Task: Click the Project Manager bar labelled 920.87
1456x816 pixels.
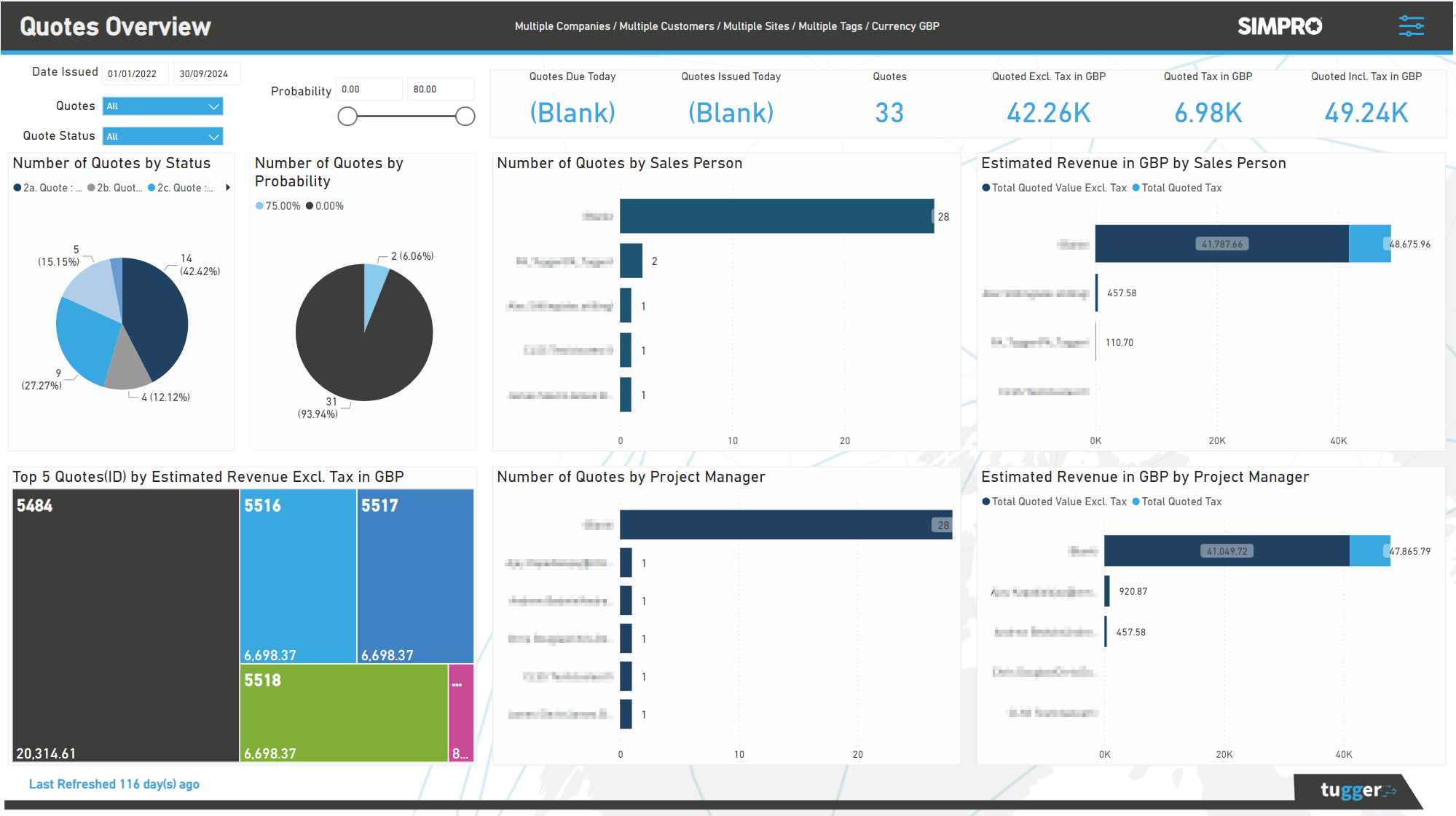Action: [1107, 591]
